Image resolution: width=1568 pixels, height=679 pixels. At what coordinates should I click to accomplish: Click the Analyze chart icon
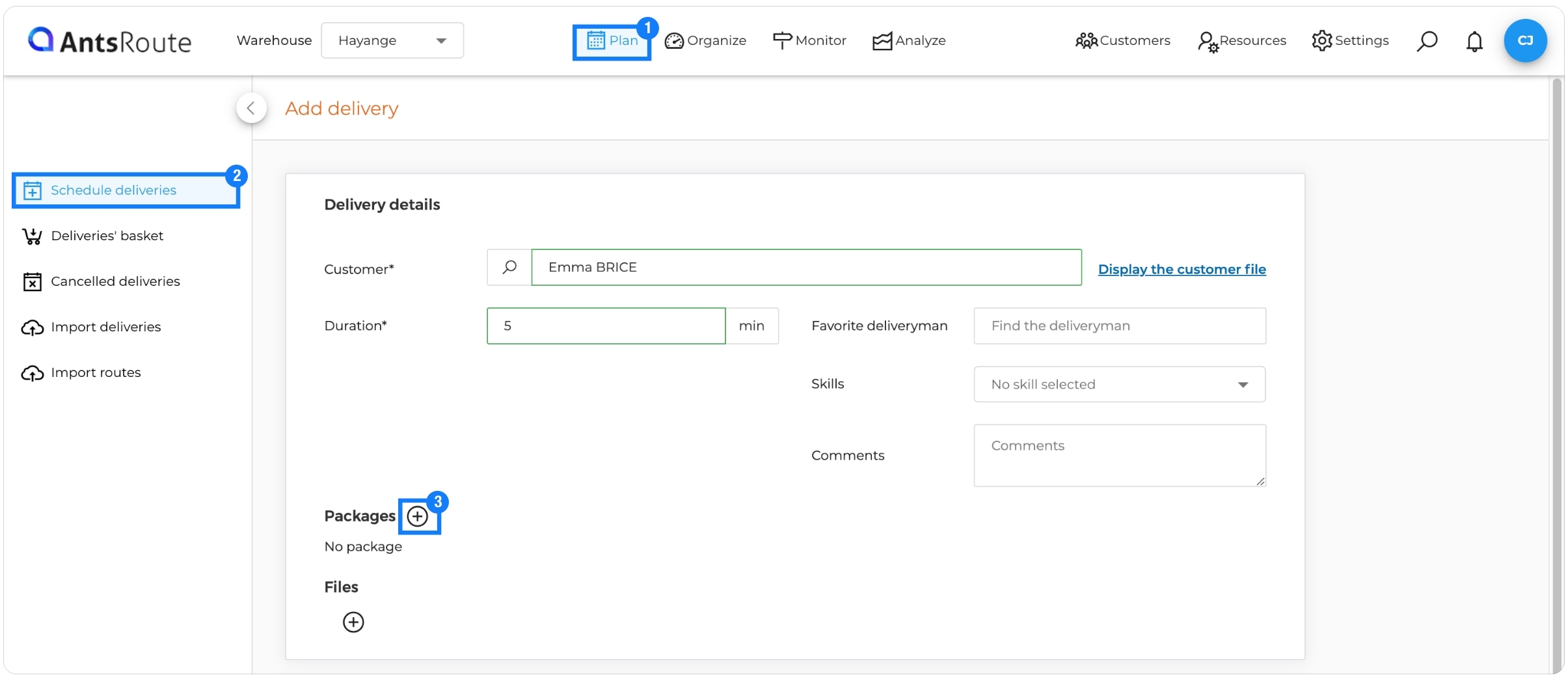[882, 41]
